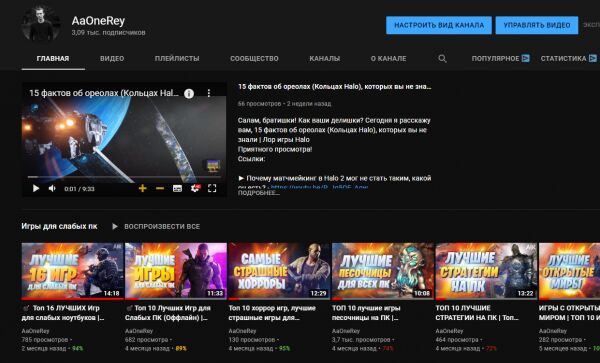600x363 pixels.
Task: Click title ИГРЫ С ОТКРЫТЫМ МИРОМ
Action: (x=569, y=313)
